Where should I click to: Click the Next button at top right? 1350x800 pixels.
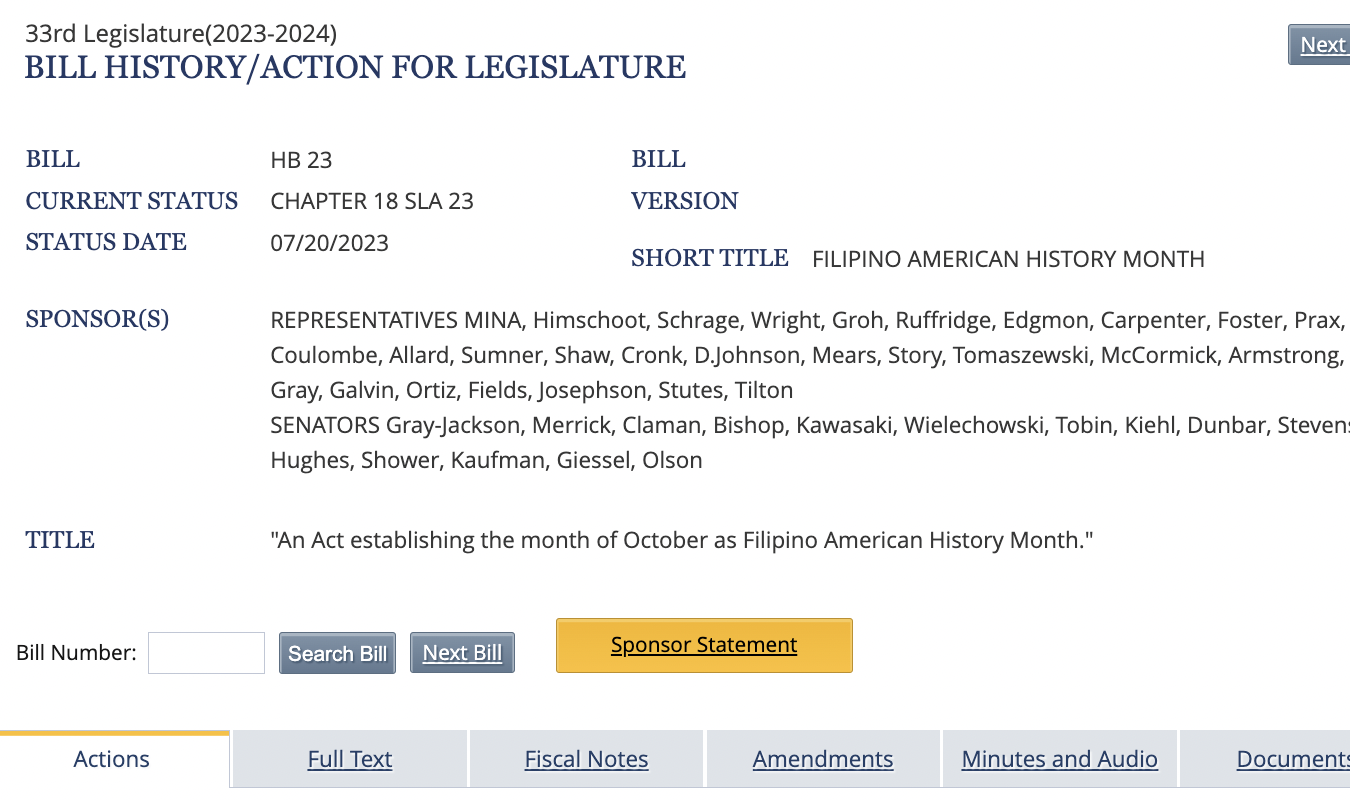click(1322, 45)
